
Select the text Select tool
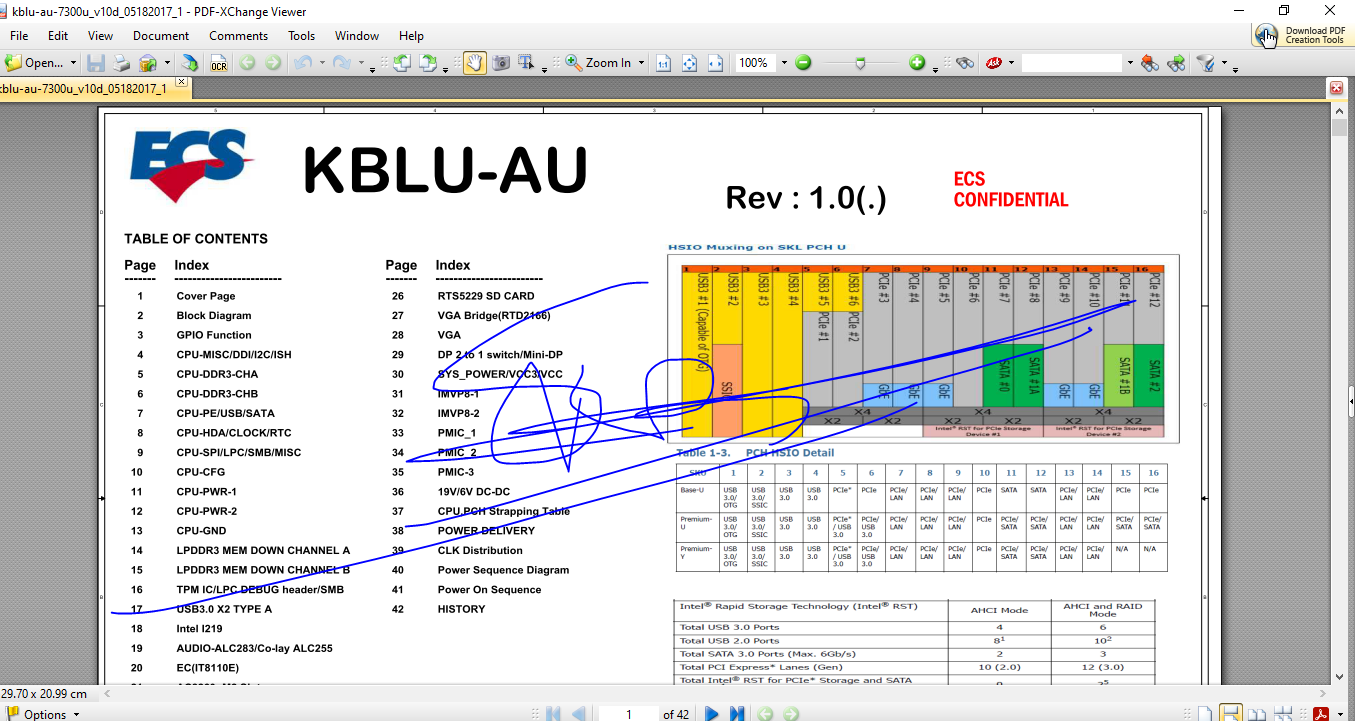527,63
